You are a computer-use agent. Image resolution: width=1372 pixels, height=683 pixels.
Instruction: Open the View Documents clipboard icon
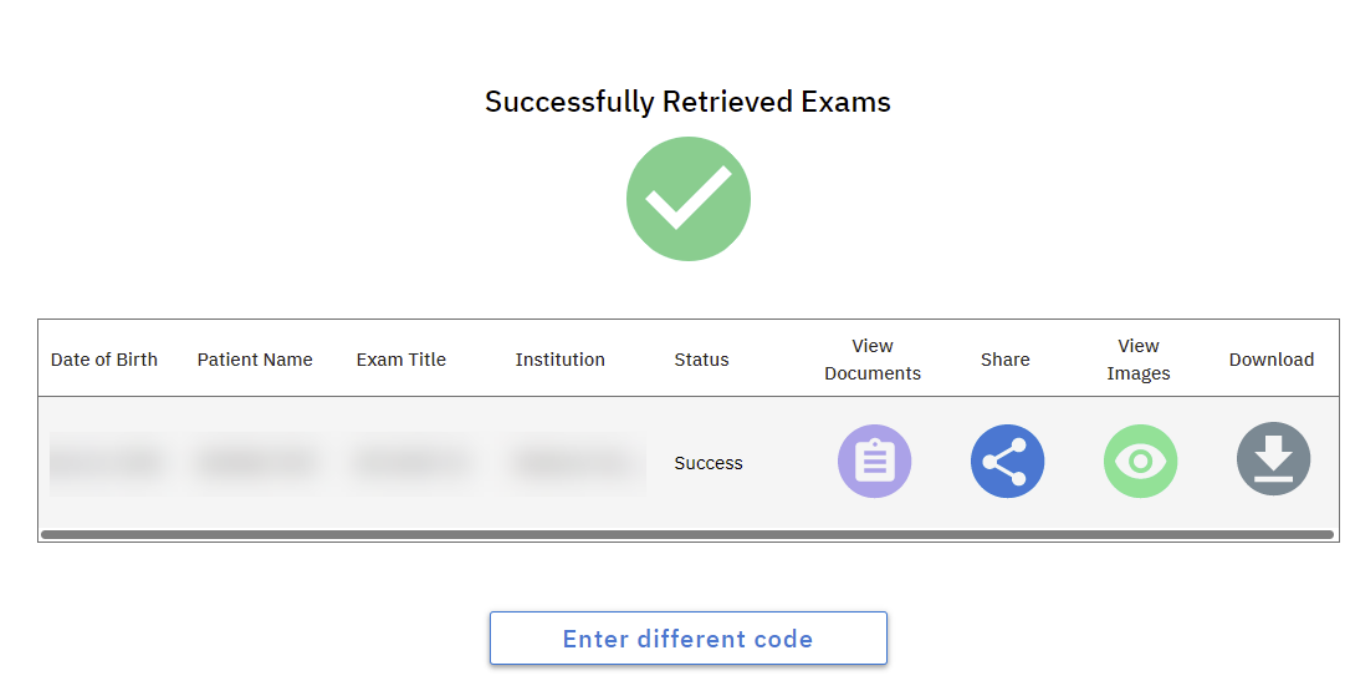coord(874,460)
